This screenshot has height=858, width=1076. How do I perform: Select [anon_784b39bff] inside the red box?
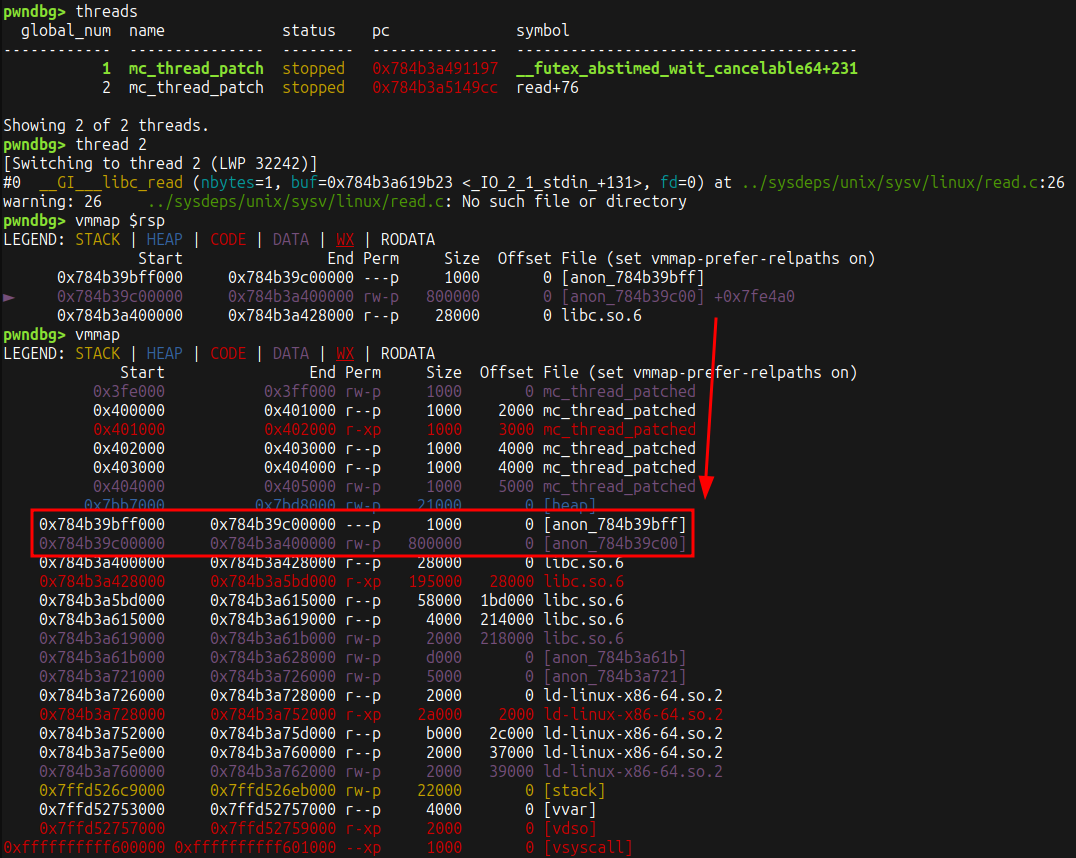coord(615,525)
